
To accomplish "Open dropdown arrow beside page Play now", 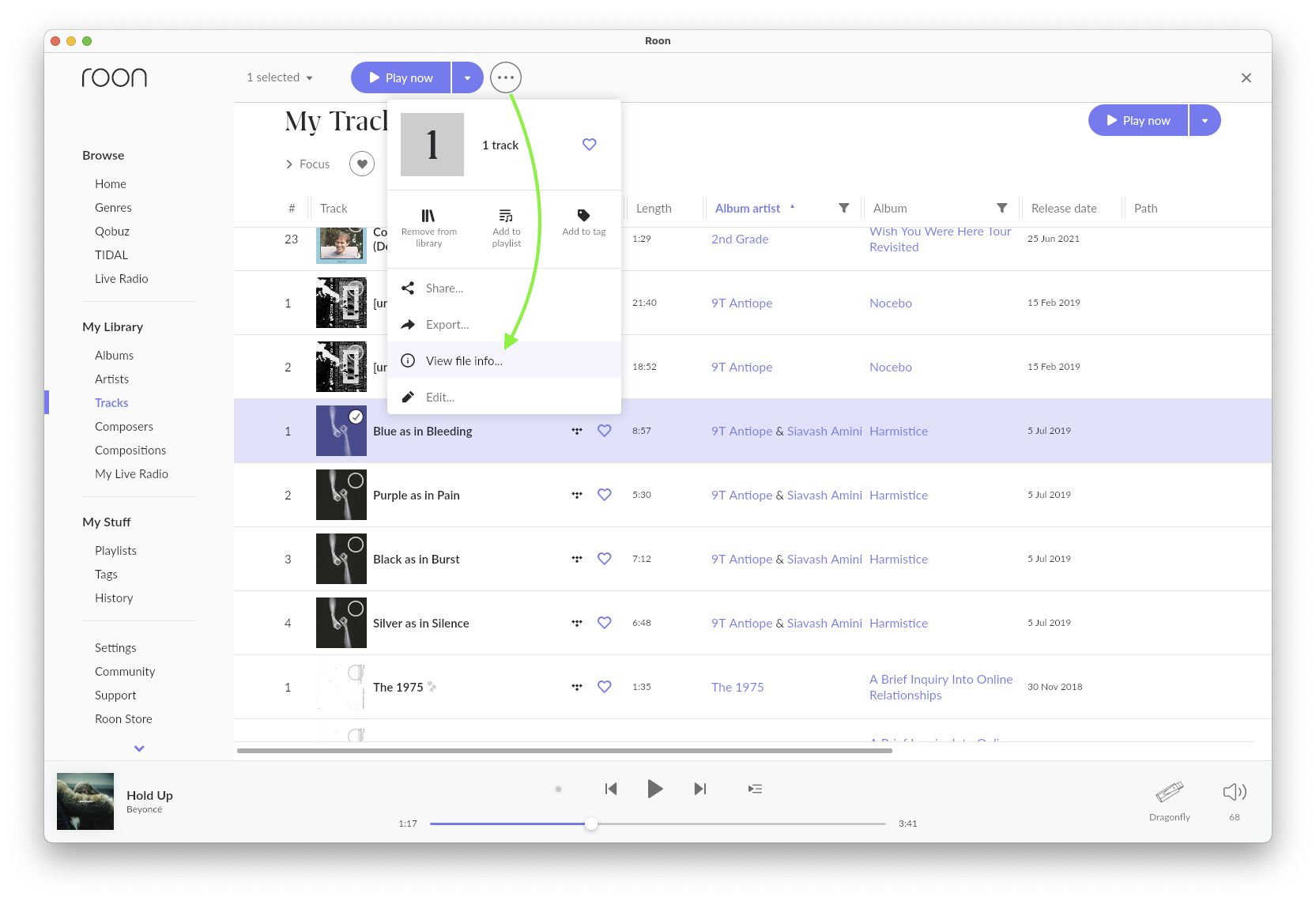I will click(1205, 120).
